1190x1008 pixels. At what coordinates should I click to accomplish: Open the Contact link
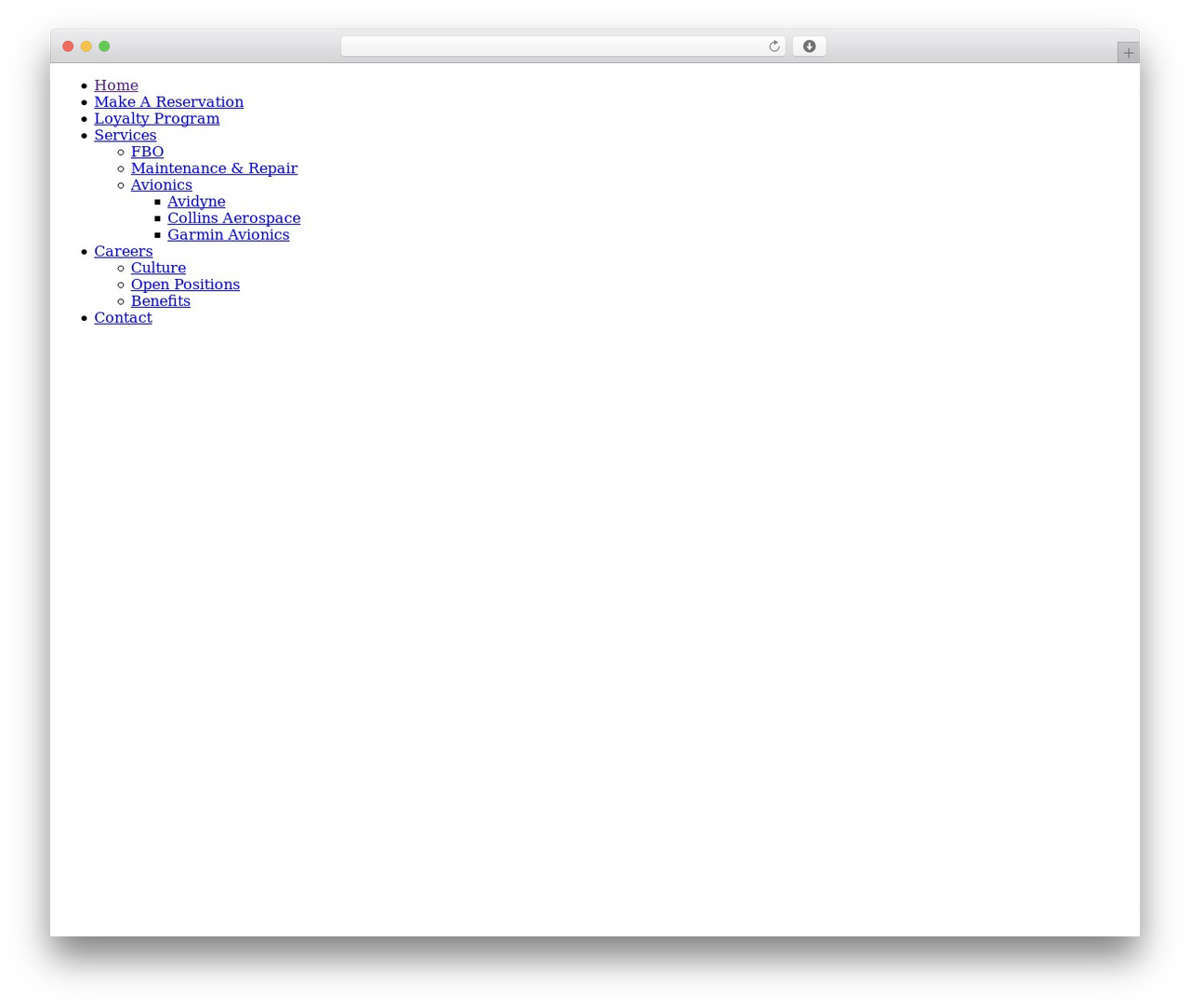(x=123, y=318)
